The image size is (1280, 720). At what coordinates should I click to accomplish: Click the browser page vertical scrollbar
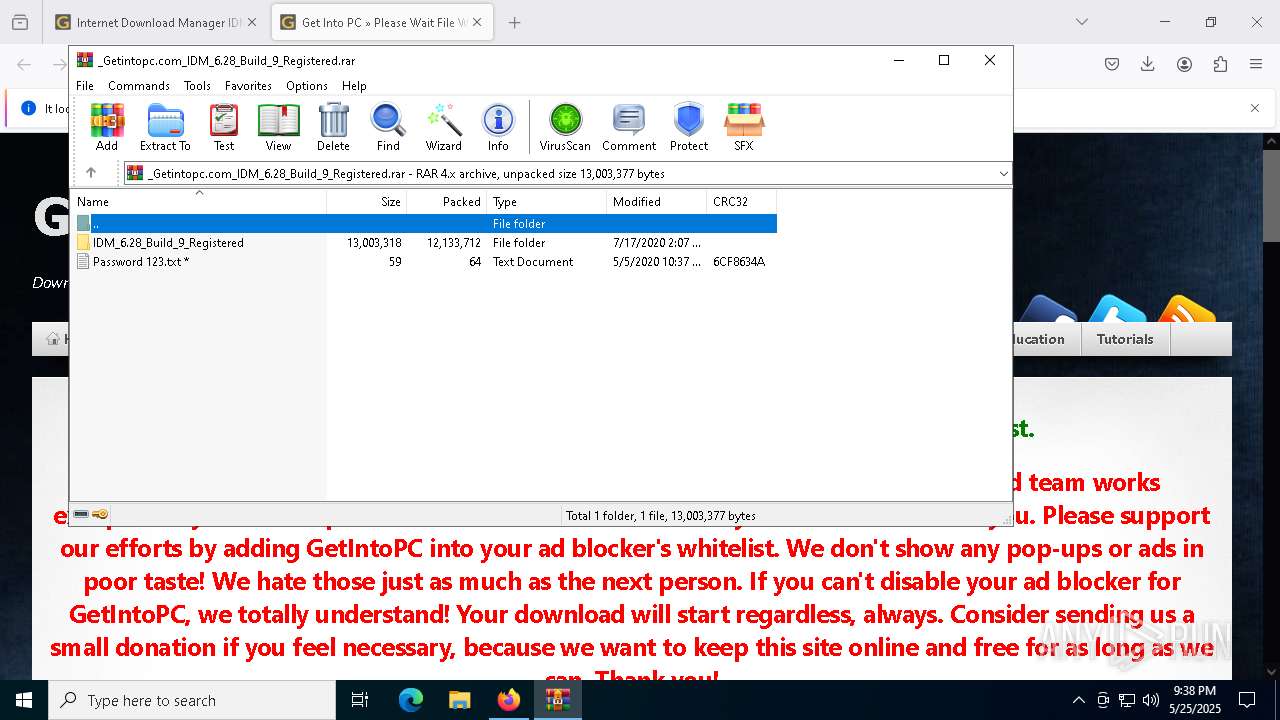[1271, 196]
